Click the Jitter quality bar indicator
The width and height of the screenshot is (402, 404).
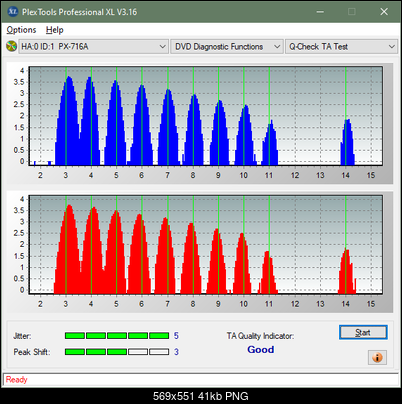(117, 336)
